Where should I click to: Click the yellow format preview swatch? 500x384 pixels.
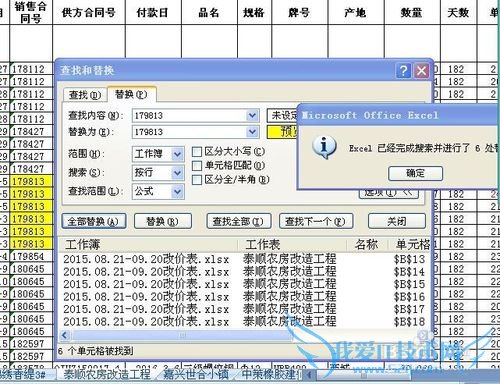(282, 132)
